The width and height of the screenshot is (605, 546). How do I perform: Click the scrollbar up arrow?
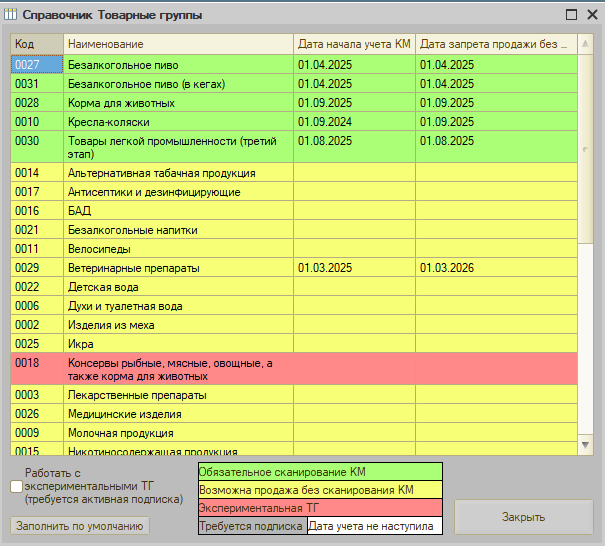[x=586, y=44]
